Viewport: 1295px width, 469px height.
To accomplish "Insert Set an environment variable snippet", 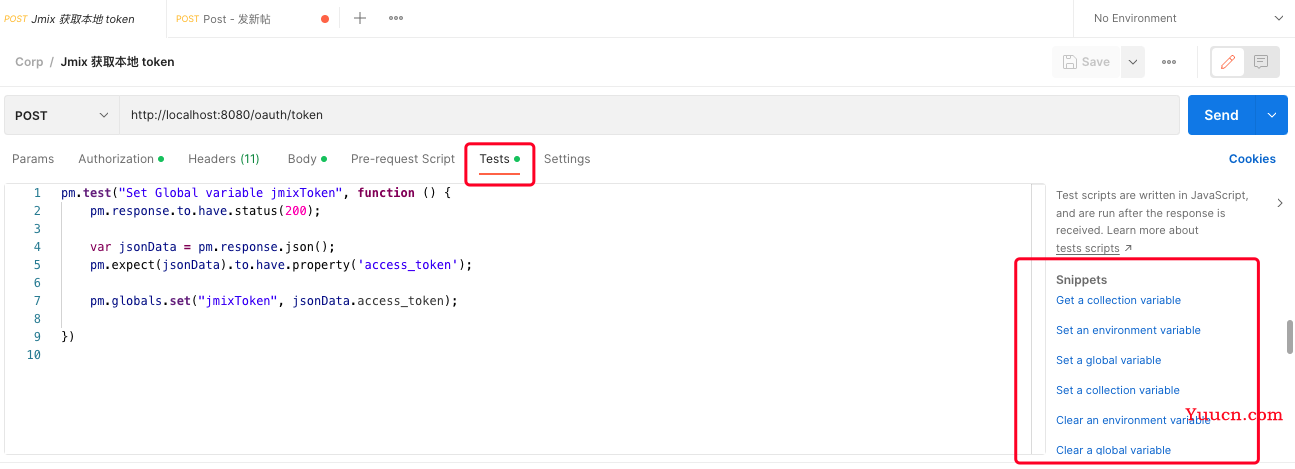I will (x=1128, y=330).
